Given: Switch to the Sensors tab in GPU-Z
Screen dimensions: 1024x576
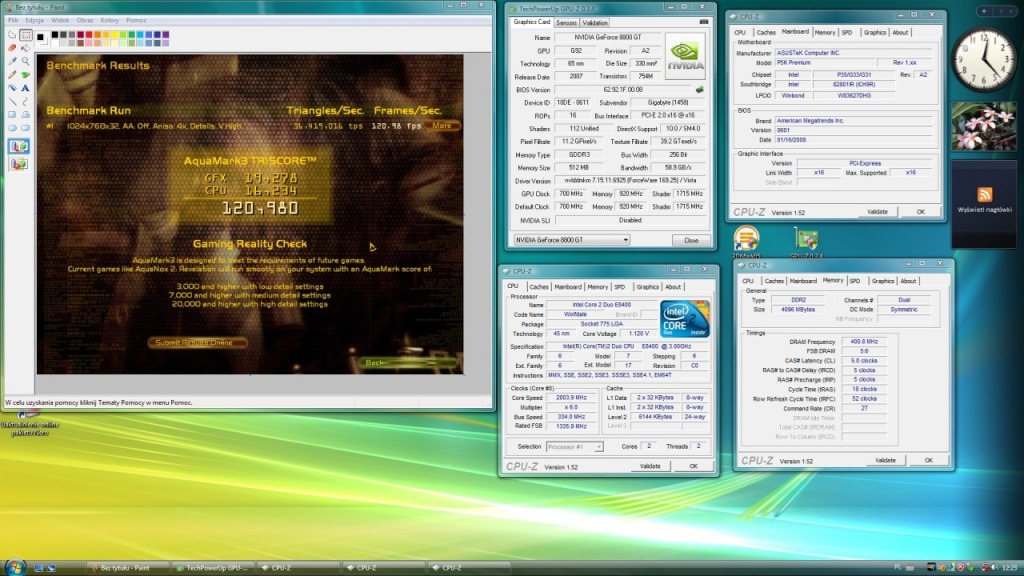Looking at the screenshot, I should click(x=566, y=22).
